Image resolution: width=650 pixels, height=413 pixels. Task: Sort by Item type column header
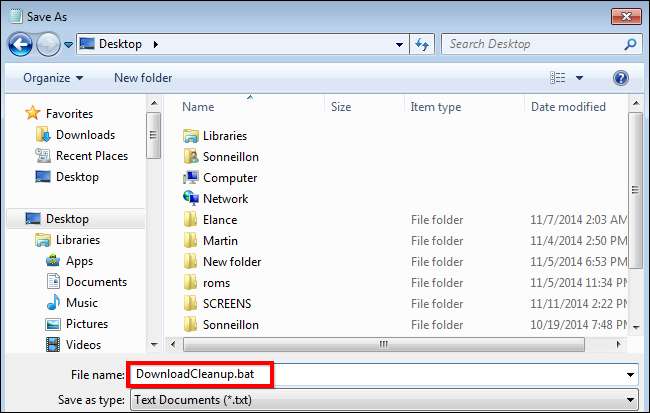(x=436, y=107)
